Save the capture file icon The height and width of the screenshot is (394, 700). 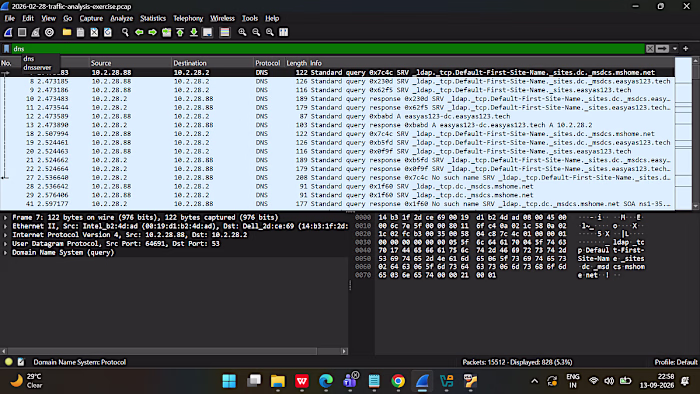(80, 32)
